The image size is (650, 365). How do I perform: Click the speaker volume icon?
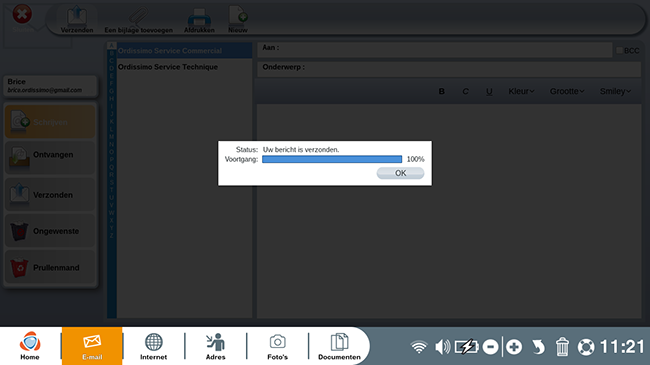[442, 347]
